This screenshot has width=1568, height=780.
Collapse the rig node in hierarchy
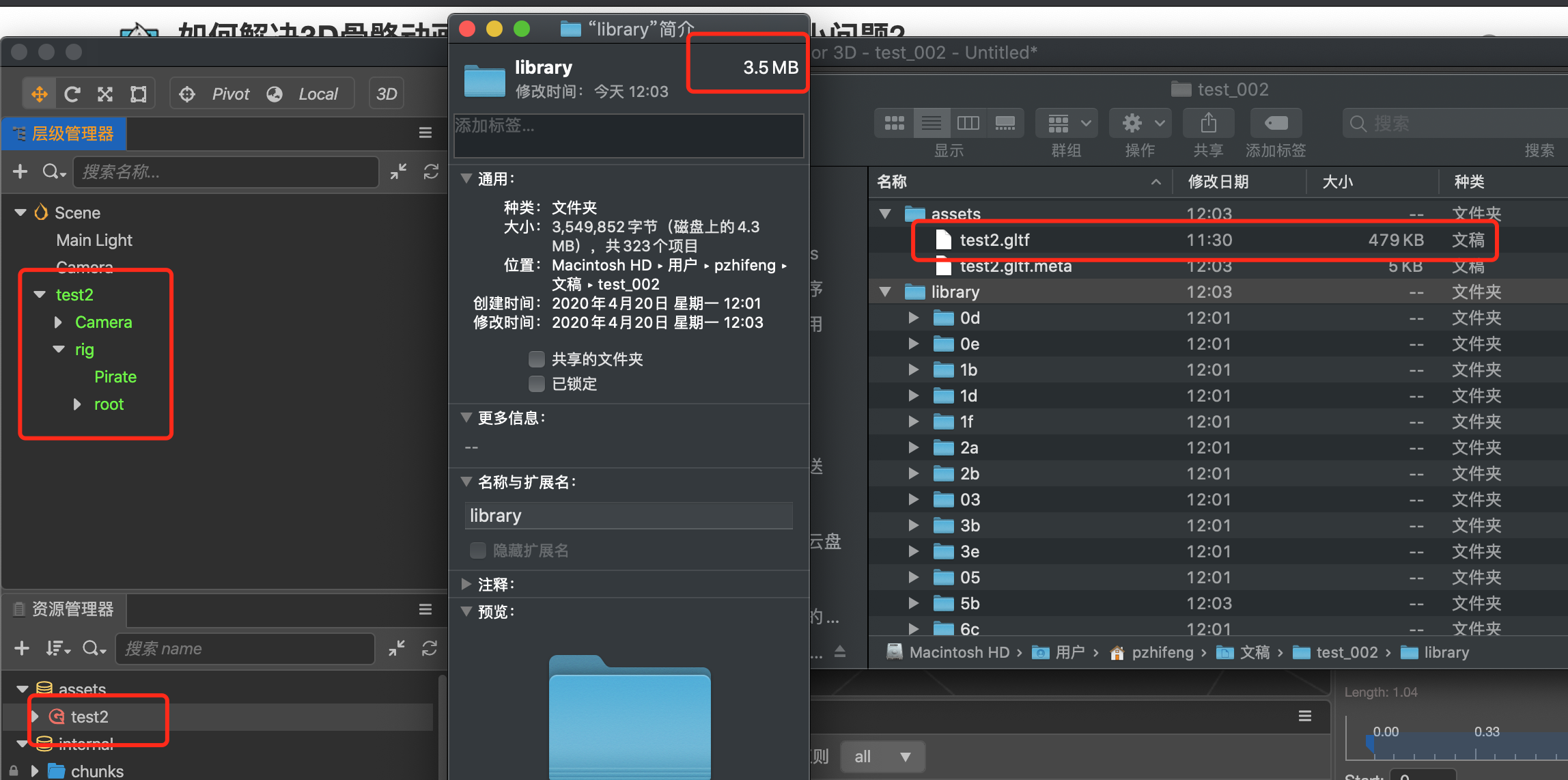(59, 350)
